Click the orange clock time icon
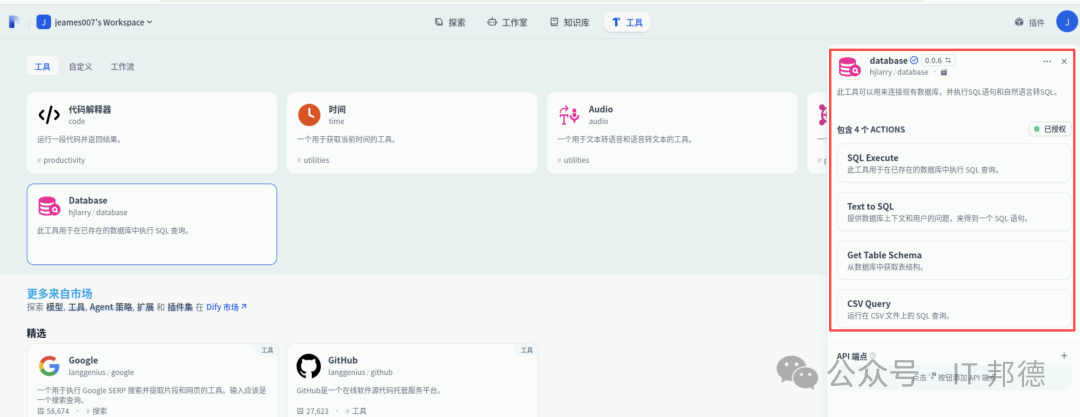The image size is (1080, 417). pyautogui.click(x=309, y=114)
